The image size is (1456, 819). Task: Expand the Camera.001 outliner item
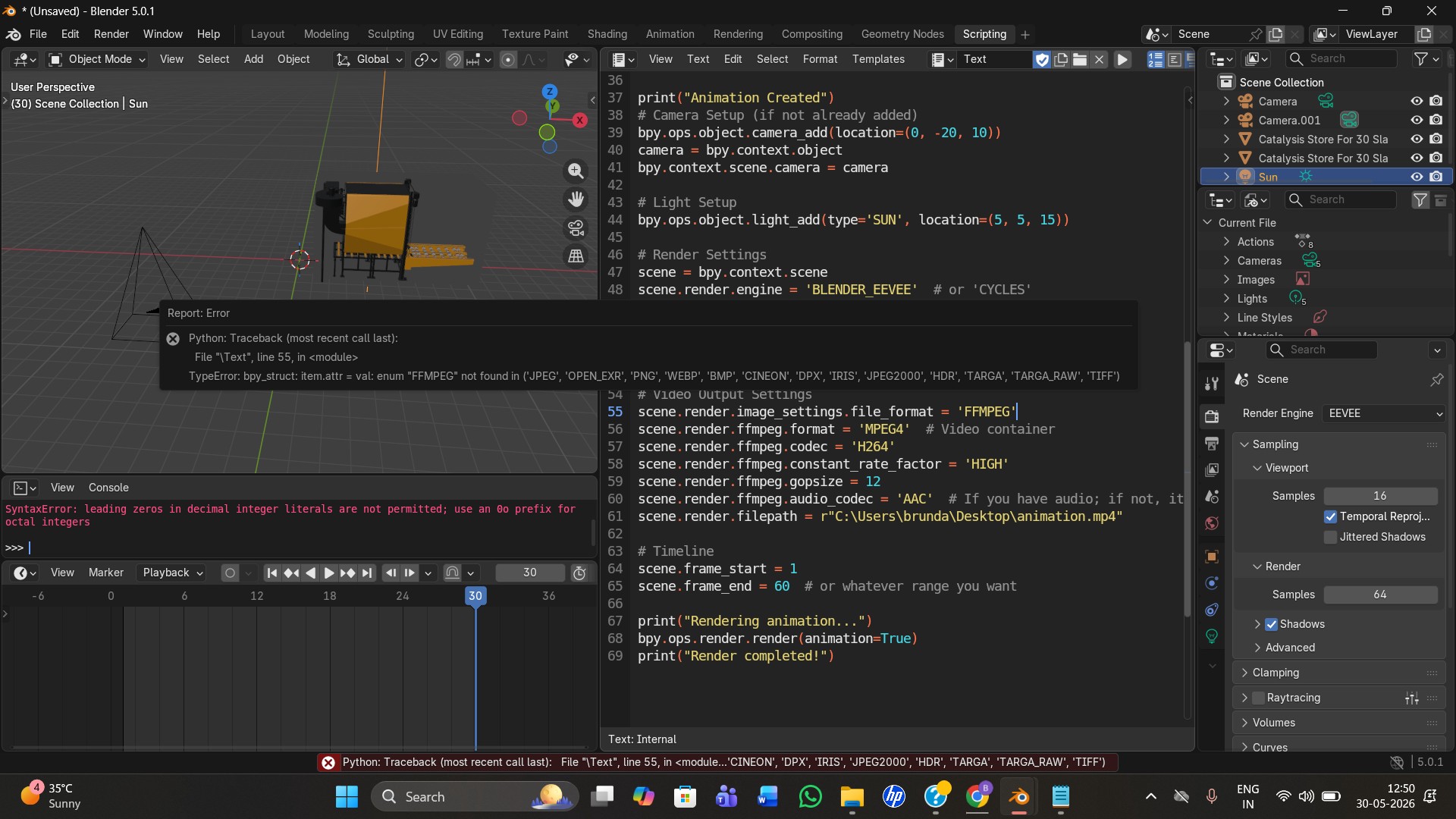point(1226,120)
